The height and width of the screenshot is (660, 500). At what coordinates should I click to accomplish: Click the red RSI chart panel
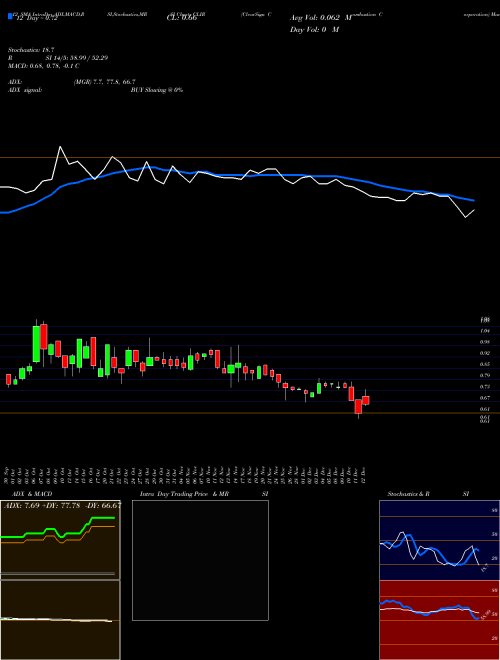click(x=439, y=620)
